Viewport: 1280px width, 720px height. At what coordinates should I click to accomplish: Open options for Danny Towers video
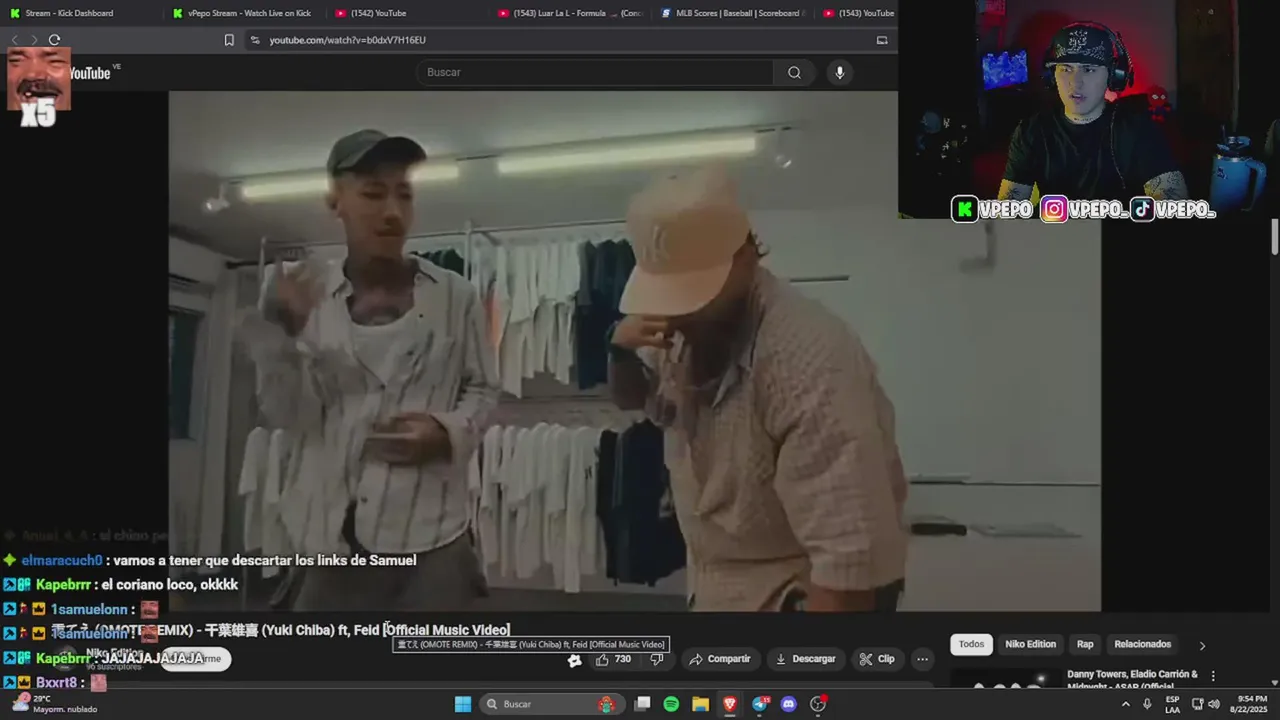[1213, 676]
